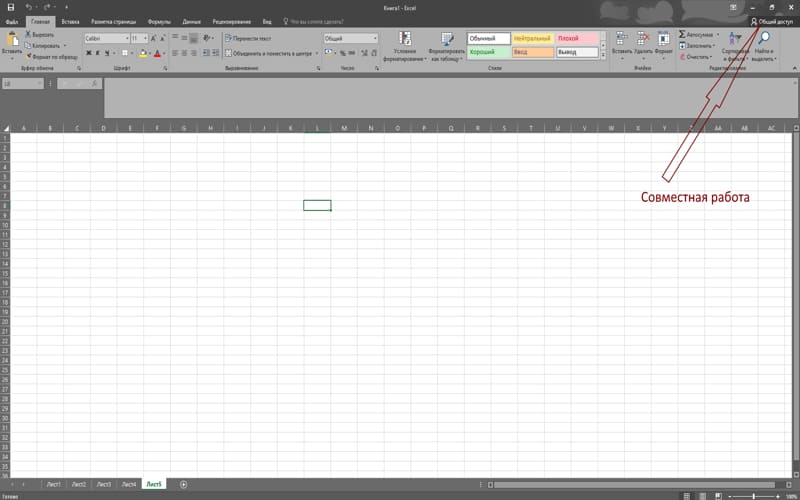Click the Общий доступ share button
This screenshot has width=800, height=500.
pos(771,22)
